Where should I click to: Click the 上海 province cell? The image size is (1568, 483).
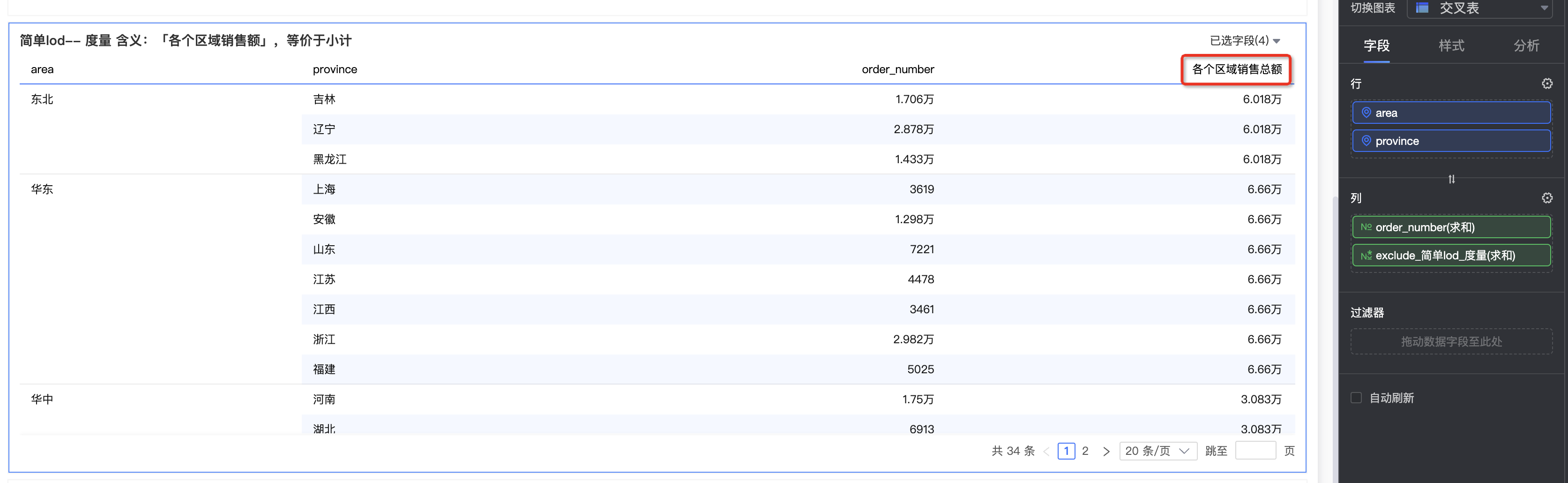point(324,189)
